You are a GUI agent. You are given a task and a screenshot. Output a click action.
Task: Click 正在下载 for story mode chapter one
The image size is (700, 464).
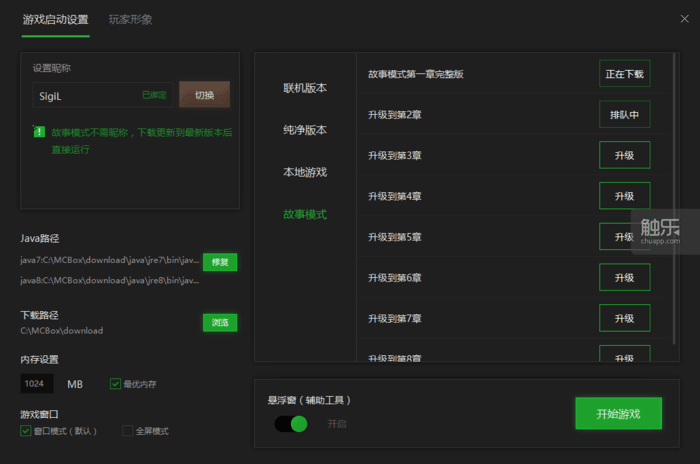click(x=625, y=74)
